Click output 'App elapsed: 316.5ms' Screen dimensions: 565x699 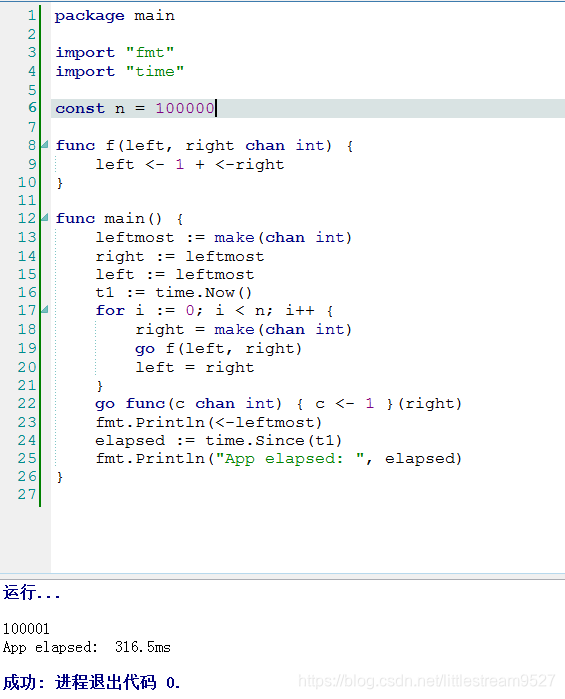(x=87, y=647)
